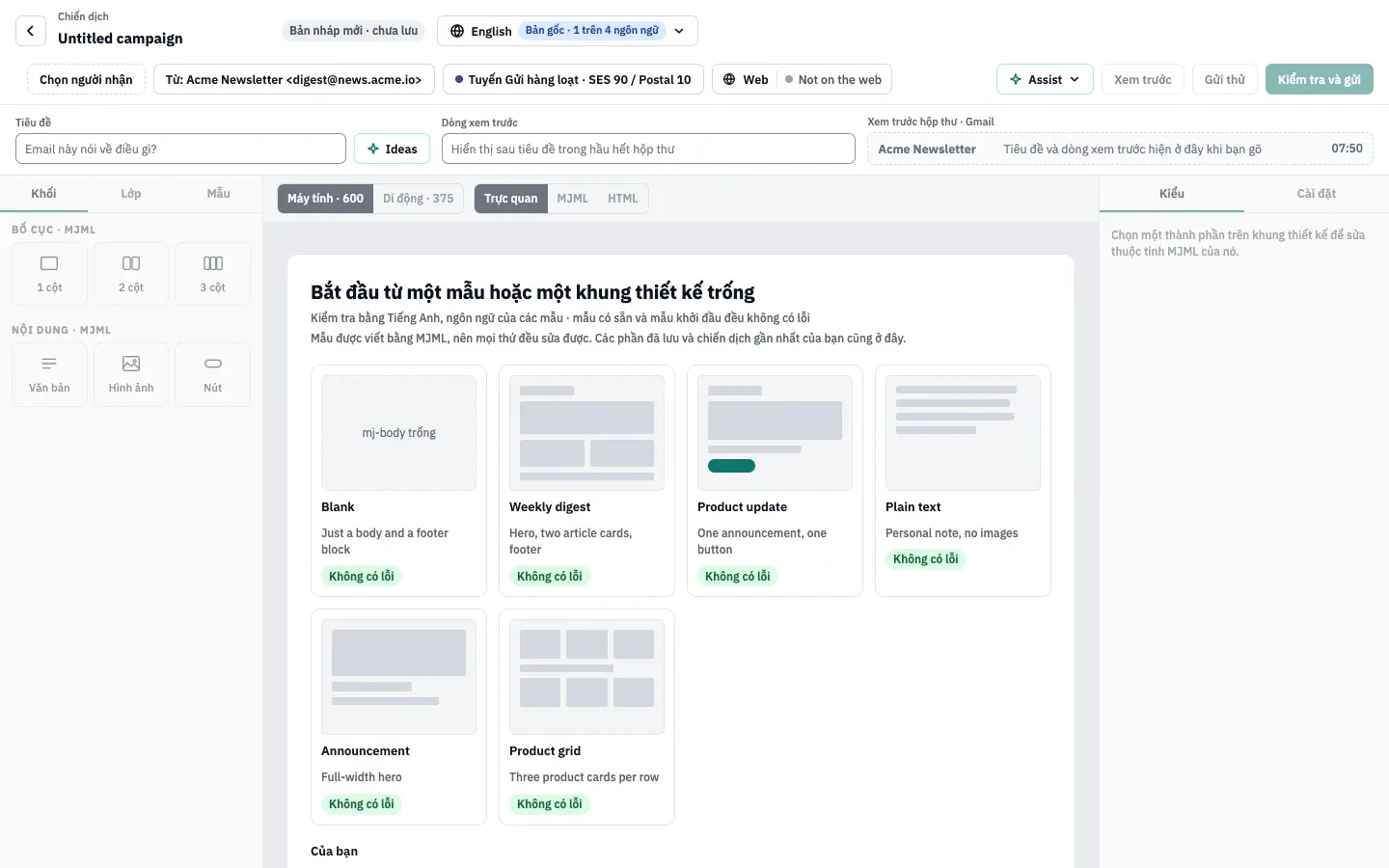The image size is (1389, 868).
Task: Select the 'Not on the web' status
Action: pyautogui.click(x=833, y=79)
